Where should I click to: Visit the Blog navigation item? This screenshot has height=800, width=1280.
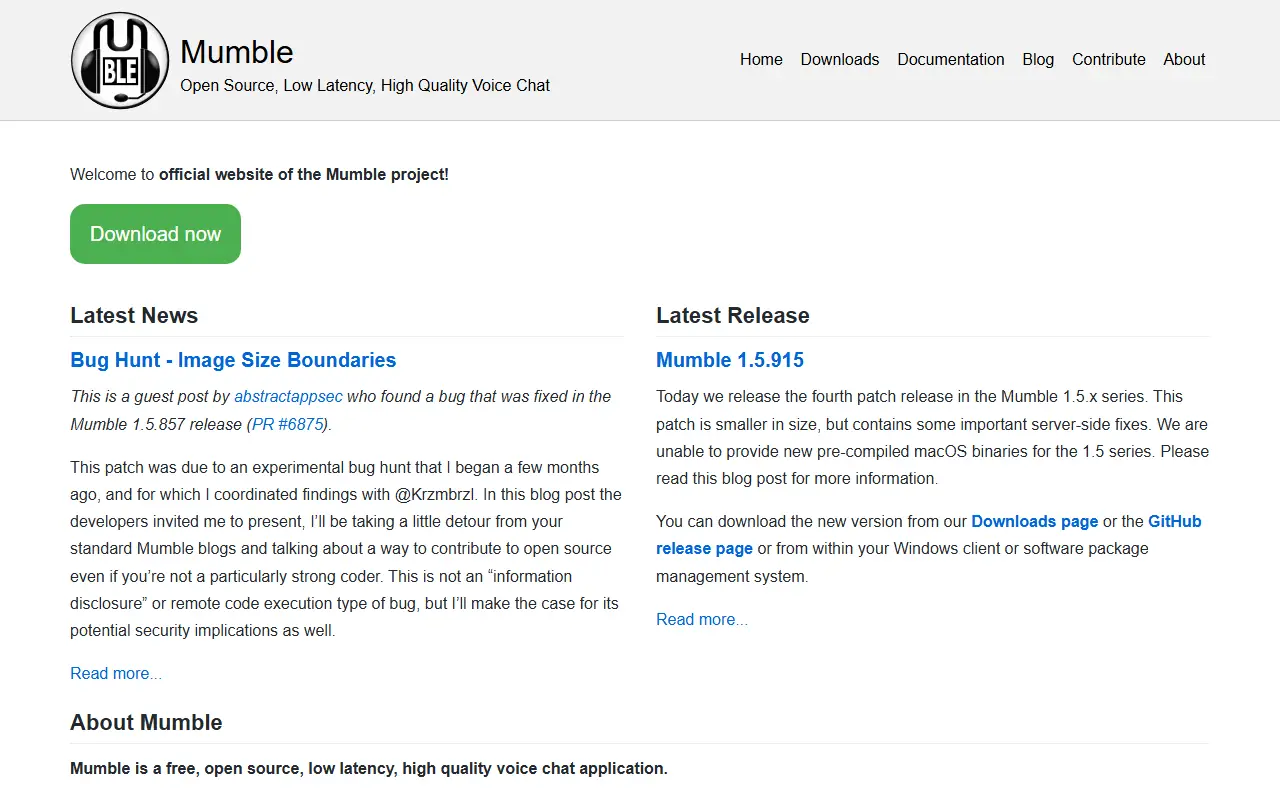click(1038, 60)
